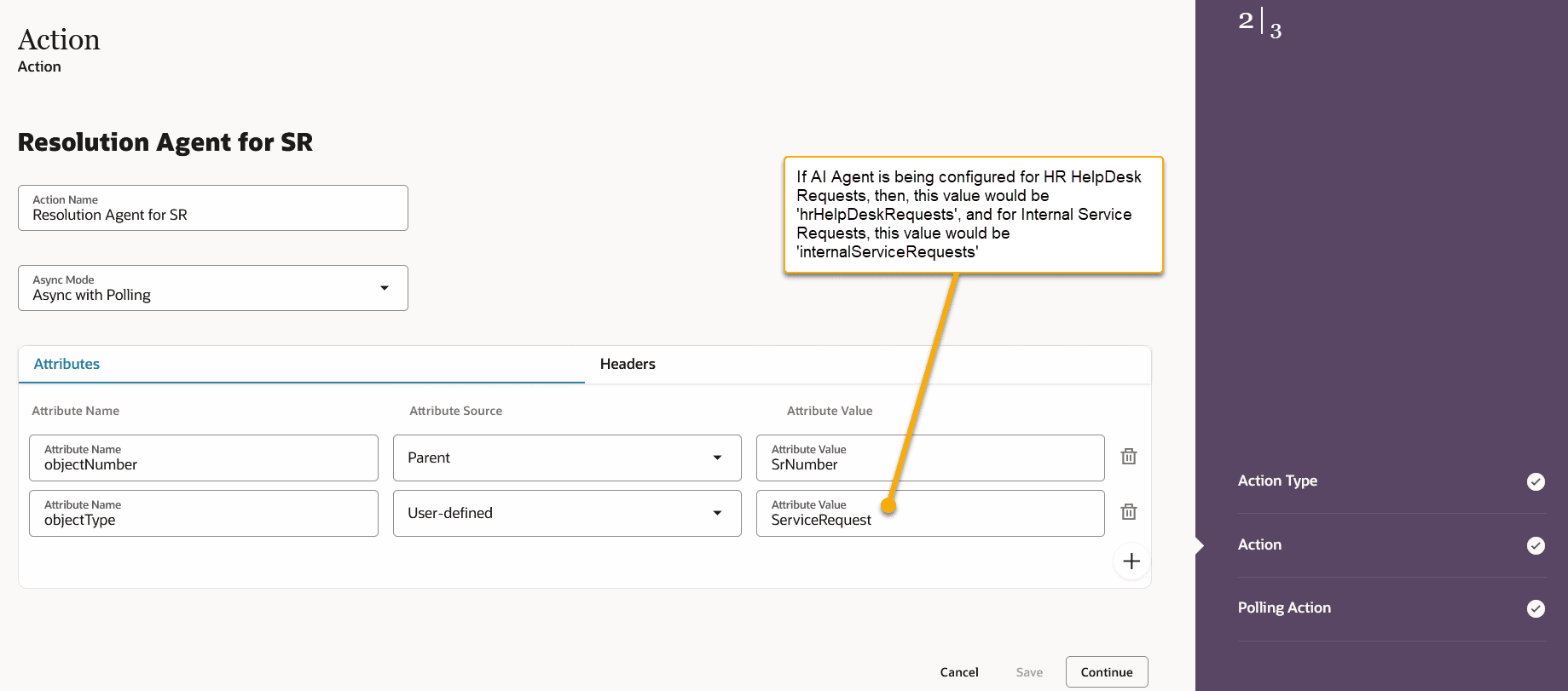
Task: Go to the Polling Action step
Action: (x=1284, y=608)
